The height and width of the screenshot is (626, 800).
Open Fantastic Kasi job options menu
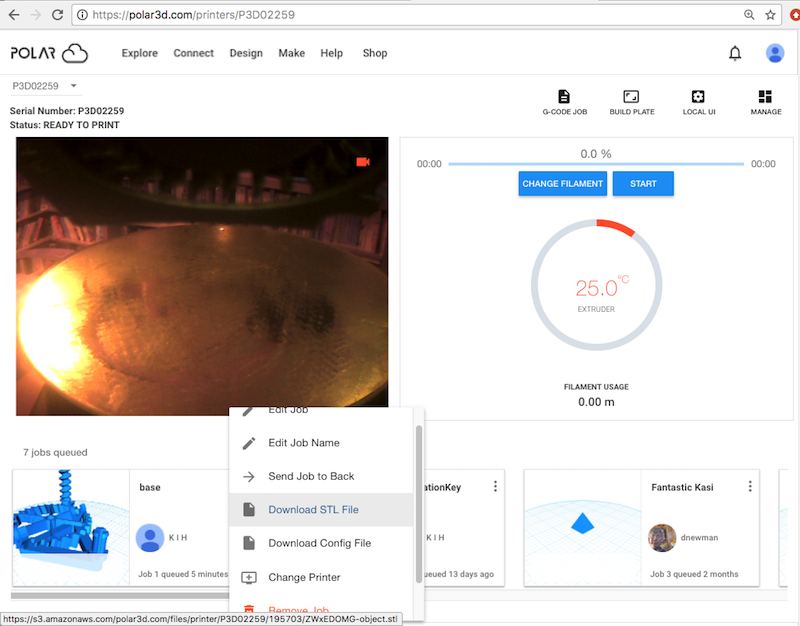(x=750, y=486)
